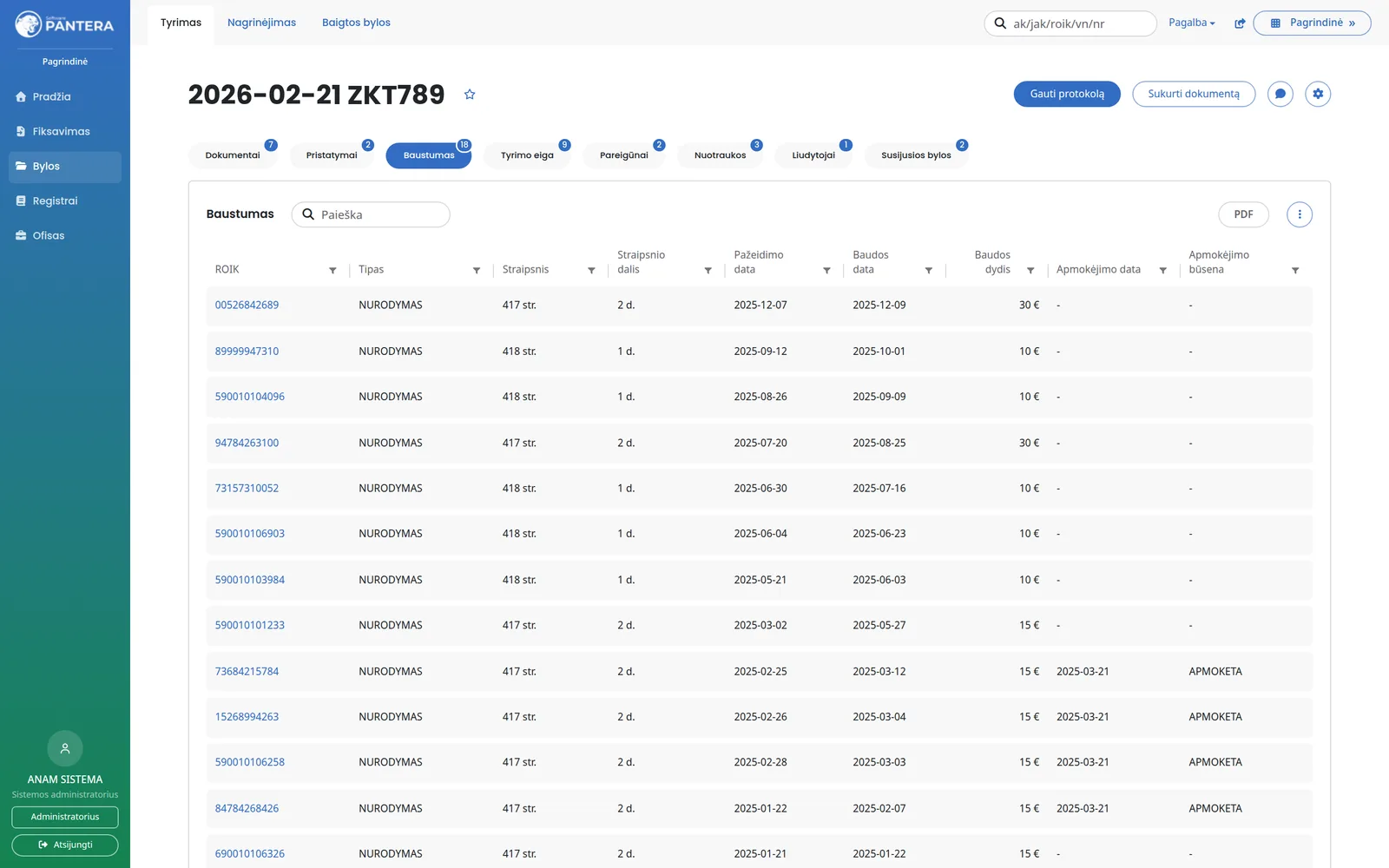The image size is (1389, 868).
Task: Focus the Paieška search field
Action: point(371,214)
